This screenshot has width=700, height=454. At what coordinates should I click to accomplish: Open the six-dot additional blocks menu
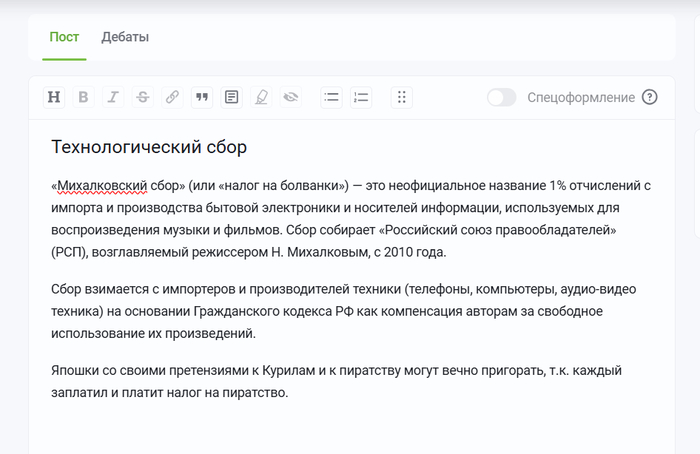coord(402,97)
